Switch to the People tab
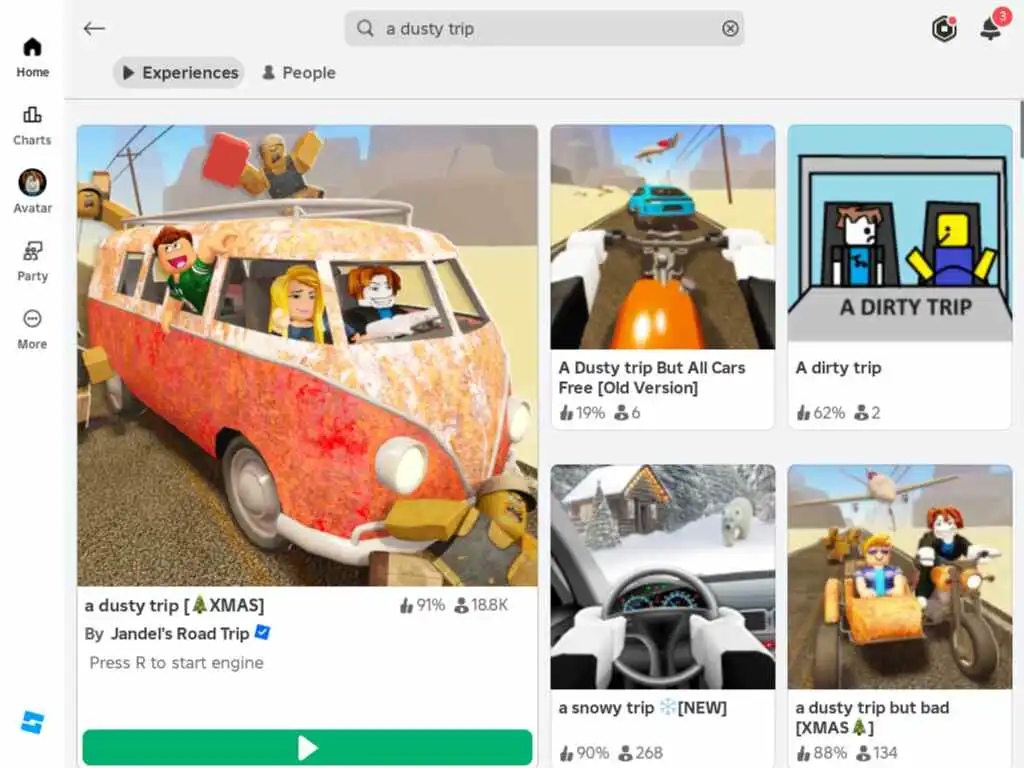Screen dimensions: 1024x768 pyautogui.click(x=298, y=72)
